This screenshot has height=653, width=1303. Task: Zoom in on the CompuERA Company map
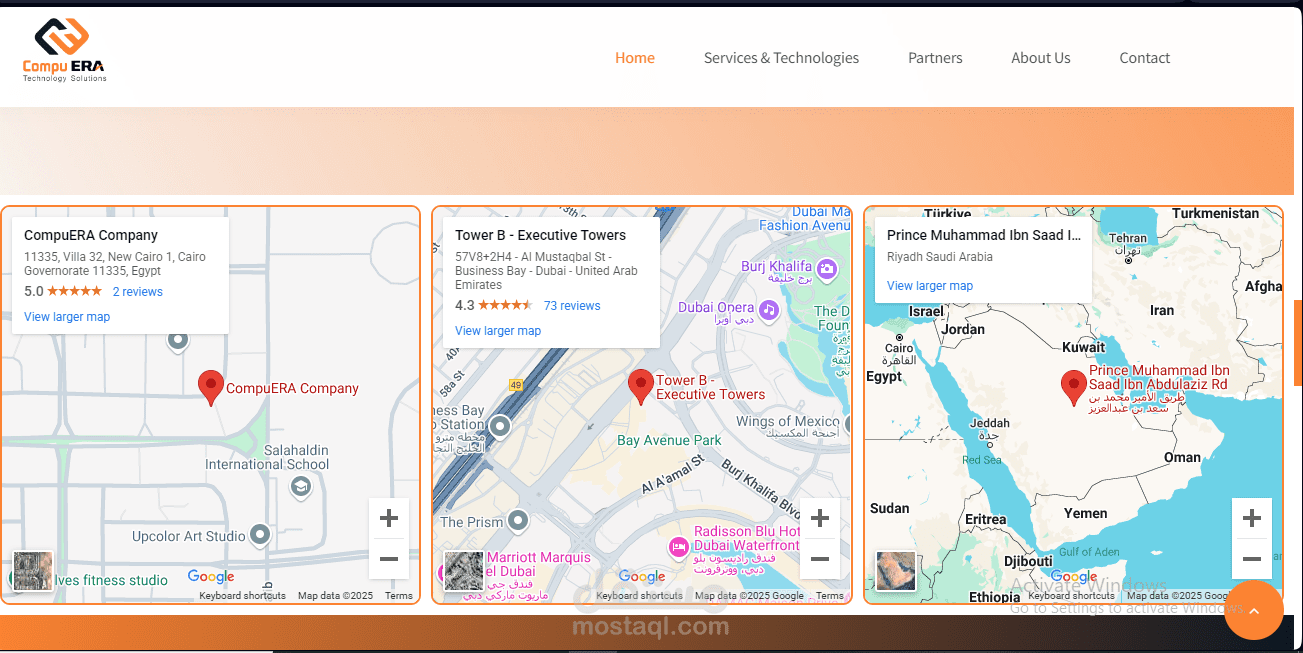[389, 518]
